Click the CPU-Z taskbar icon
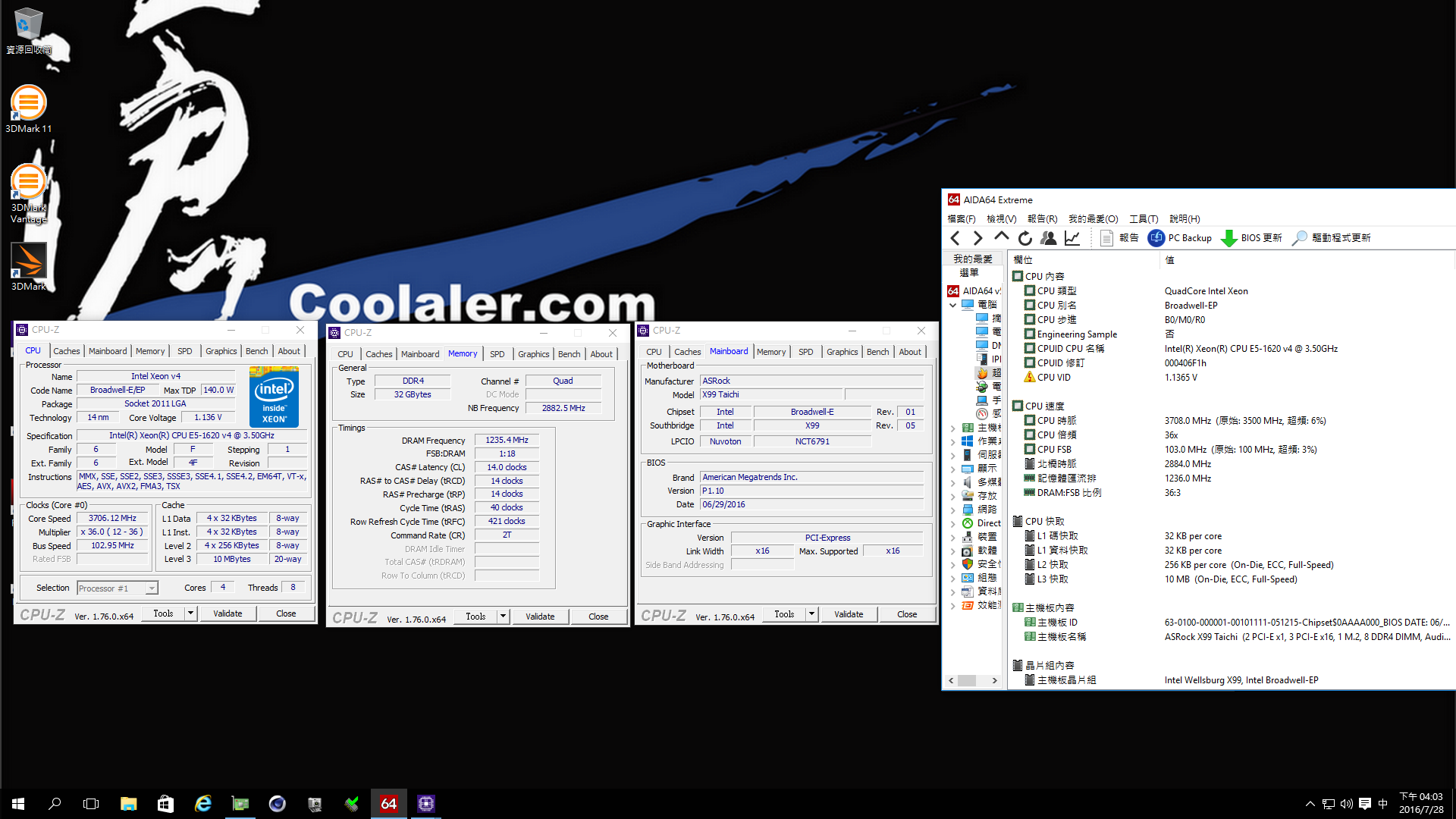Image resolution: width=1456 pixels, height=819 pixels. click(x=426, y=804)
